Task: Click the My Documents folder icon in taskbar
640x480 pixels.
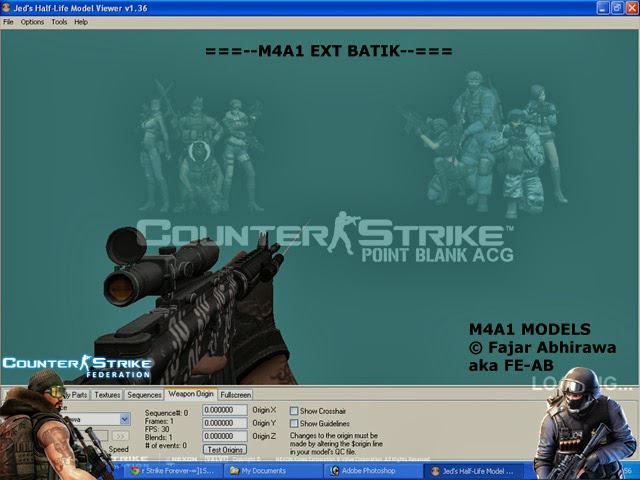Action: click(234, 471)
